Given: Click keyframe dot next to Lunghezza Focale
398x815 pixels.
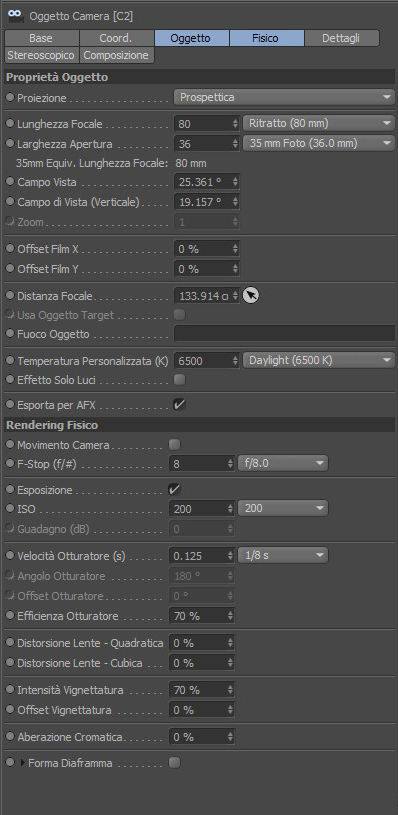Looking at the screenshot, I should [10, 124].
